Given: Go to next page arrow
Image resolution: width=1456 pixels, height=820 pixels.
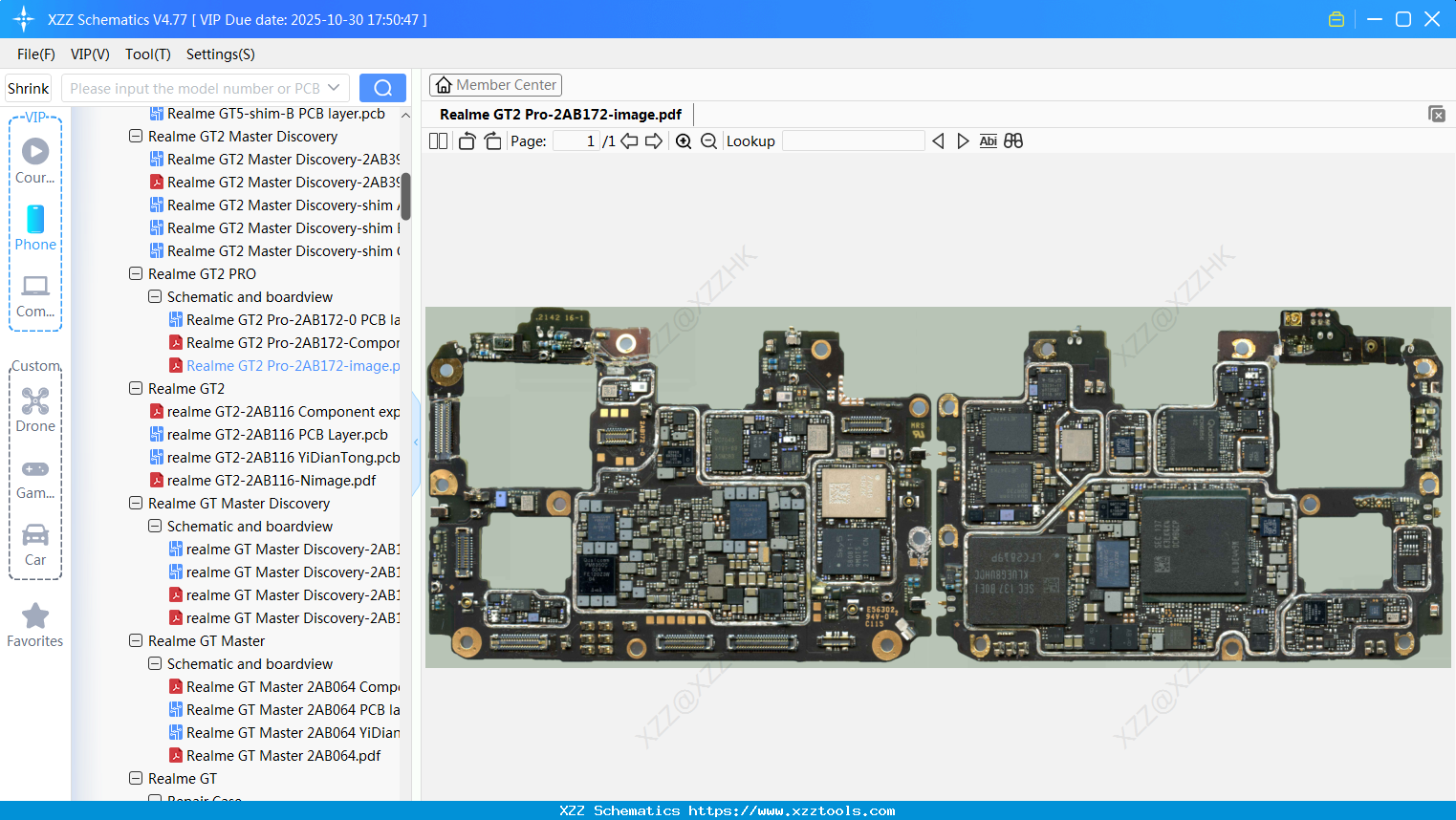Looking at the screenshot, I should [654, 141].
